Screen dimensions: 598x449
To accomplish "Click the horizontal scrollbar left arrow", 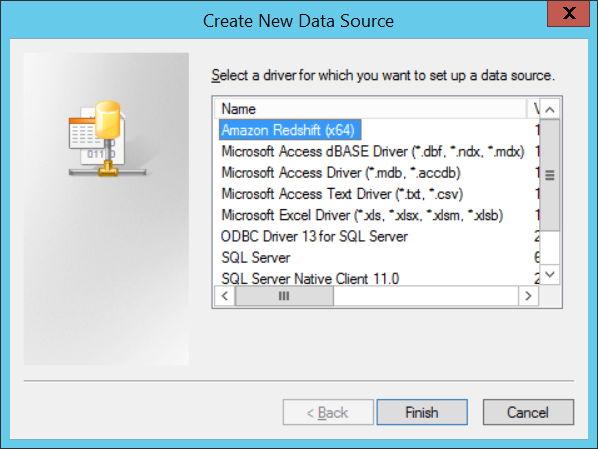I will pyautogui.click(x=225, y=296).
